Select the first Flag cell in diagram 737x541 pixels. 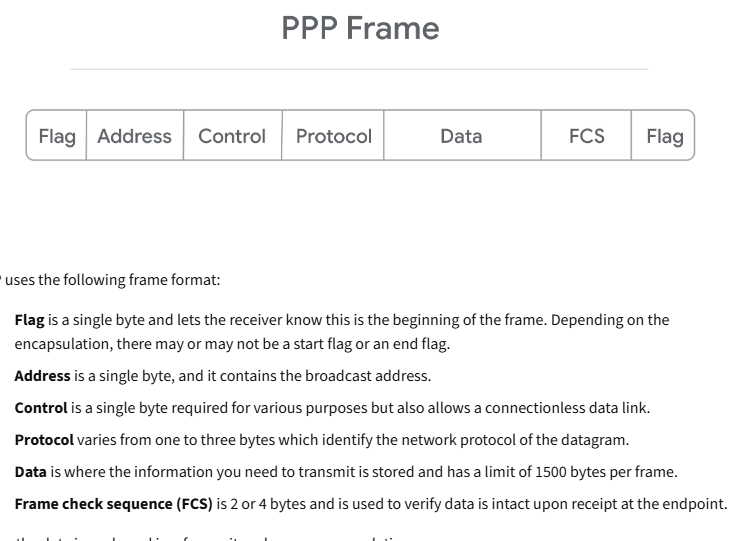click(x=56, y=136)
